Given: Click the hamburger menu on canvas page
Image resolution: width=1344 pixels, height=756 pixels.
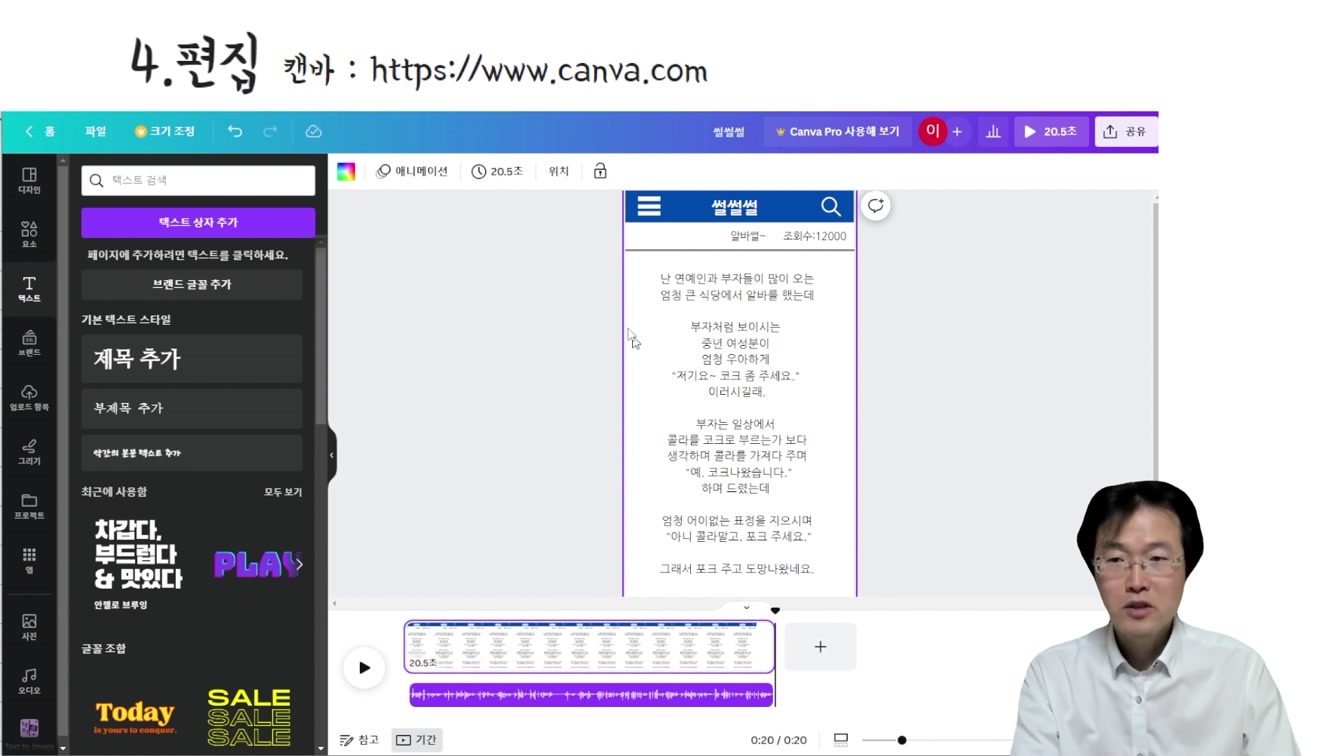Looking at the screenshot, I should coord(649,206).
